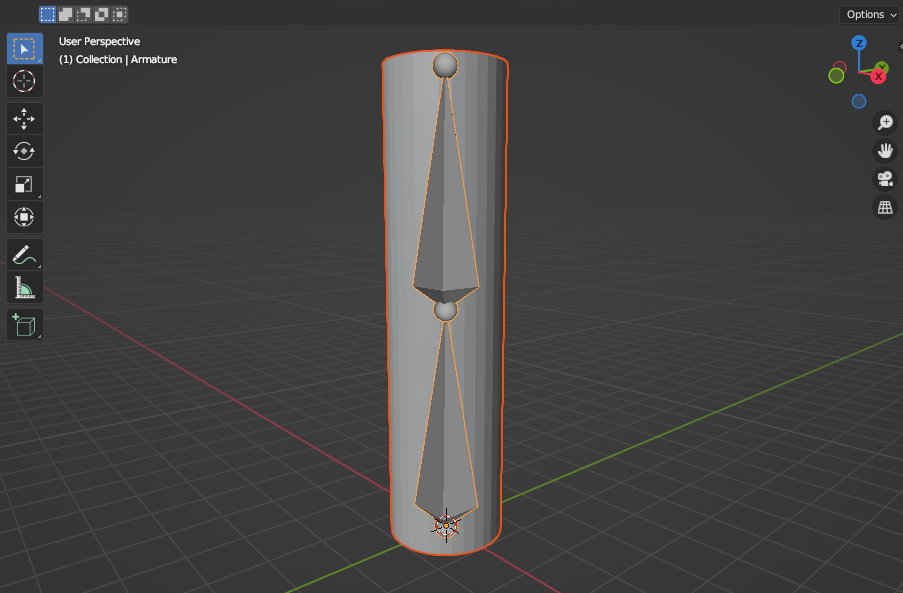Toggle the camera view
Screen dimensions: 903x593
(x=885, y=178)
